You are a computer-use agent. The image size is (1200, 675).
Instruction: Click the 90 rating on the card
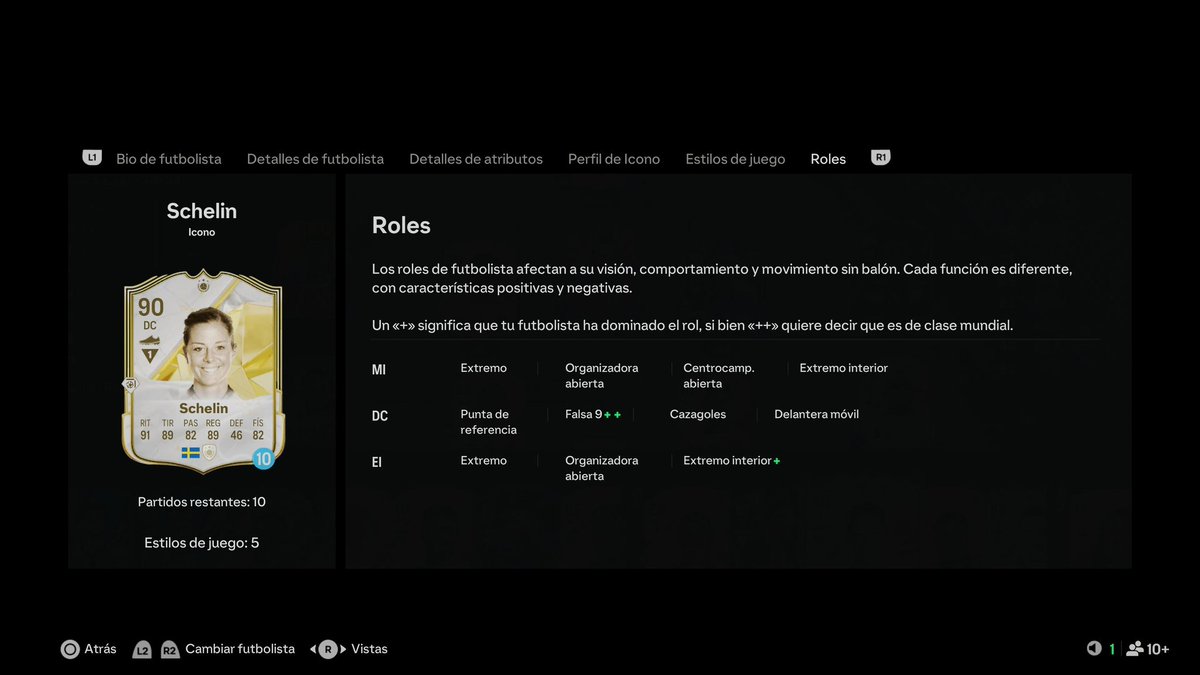[151, 308]
